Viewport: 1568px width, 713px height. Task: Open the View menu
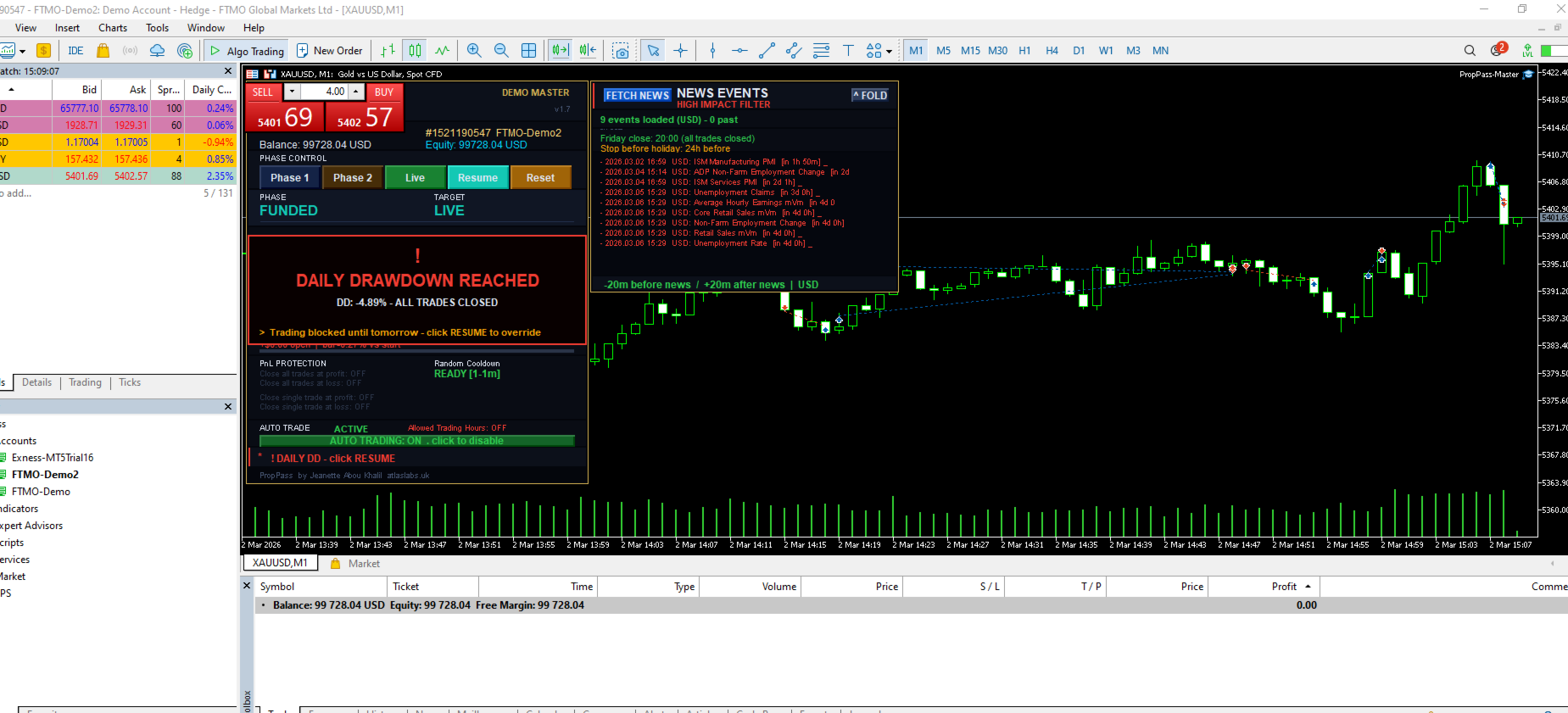pyautogui.click(x=25, y=28)
